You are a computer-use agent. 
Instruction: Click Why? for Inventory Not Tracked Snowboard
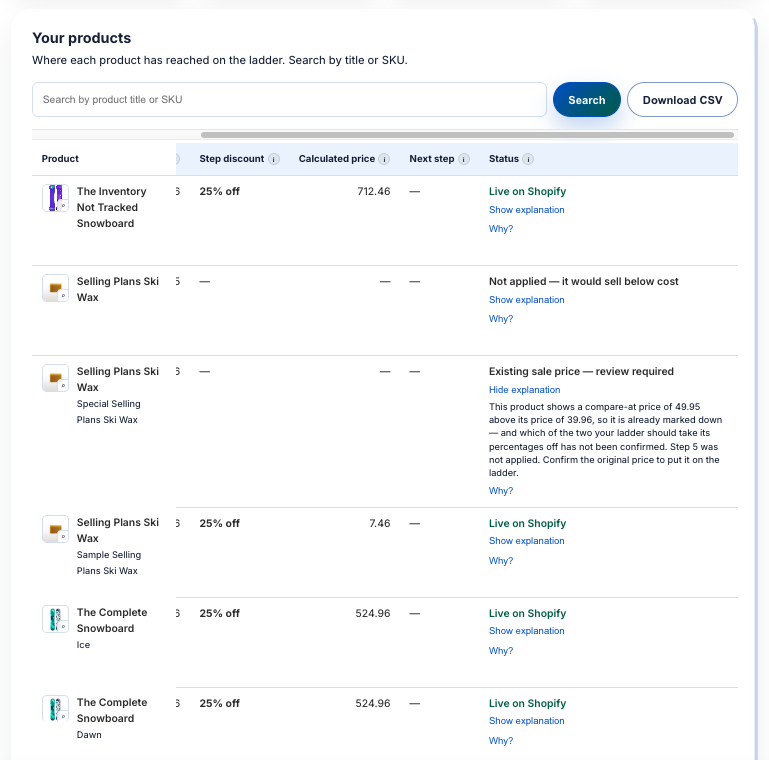501,229
